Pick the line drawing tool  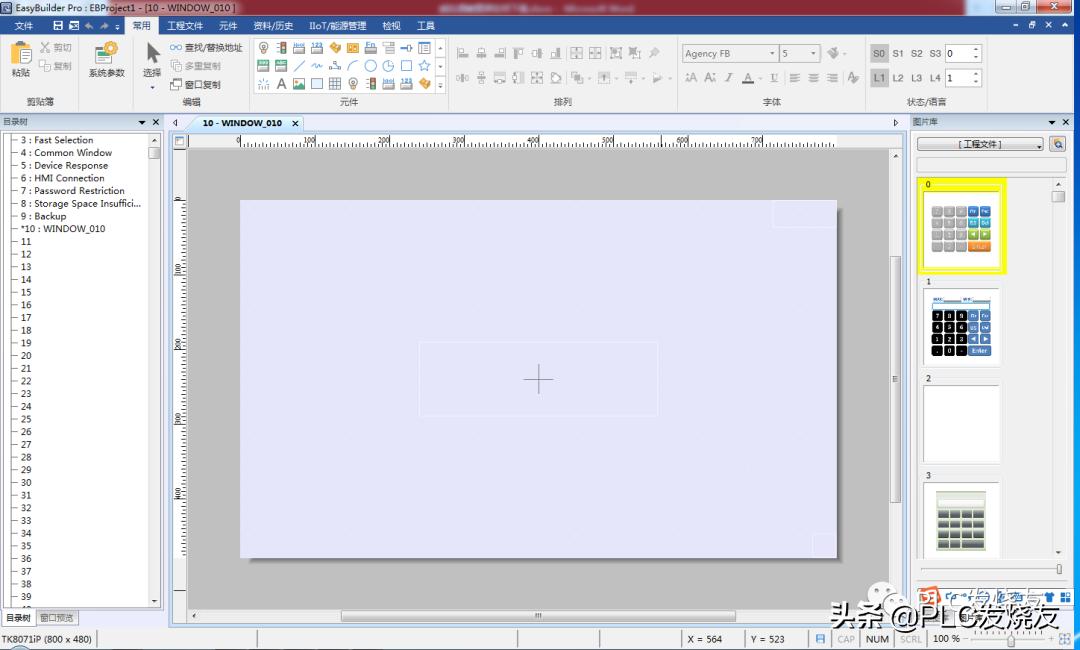(299, 66)
